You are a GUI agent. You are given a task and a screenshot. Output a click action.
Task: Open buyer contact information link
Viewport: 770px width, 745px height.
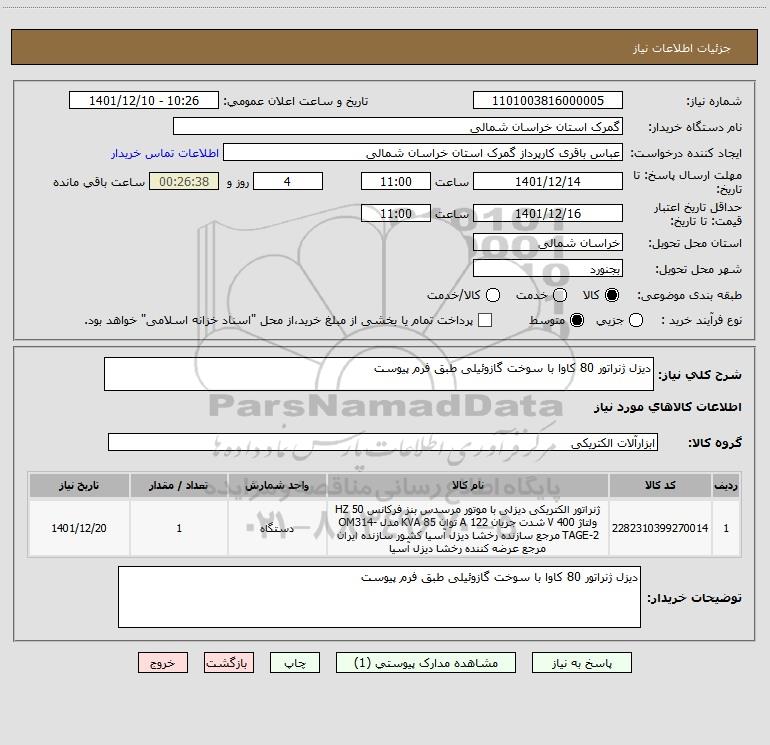click(165, 153)
